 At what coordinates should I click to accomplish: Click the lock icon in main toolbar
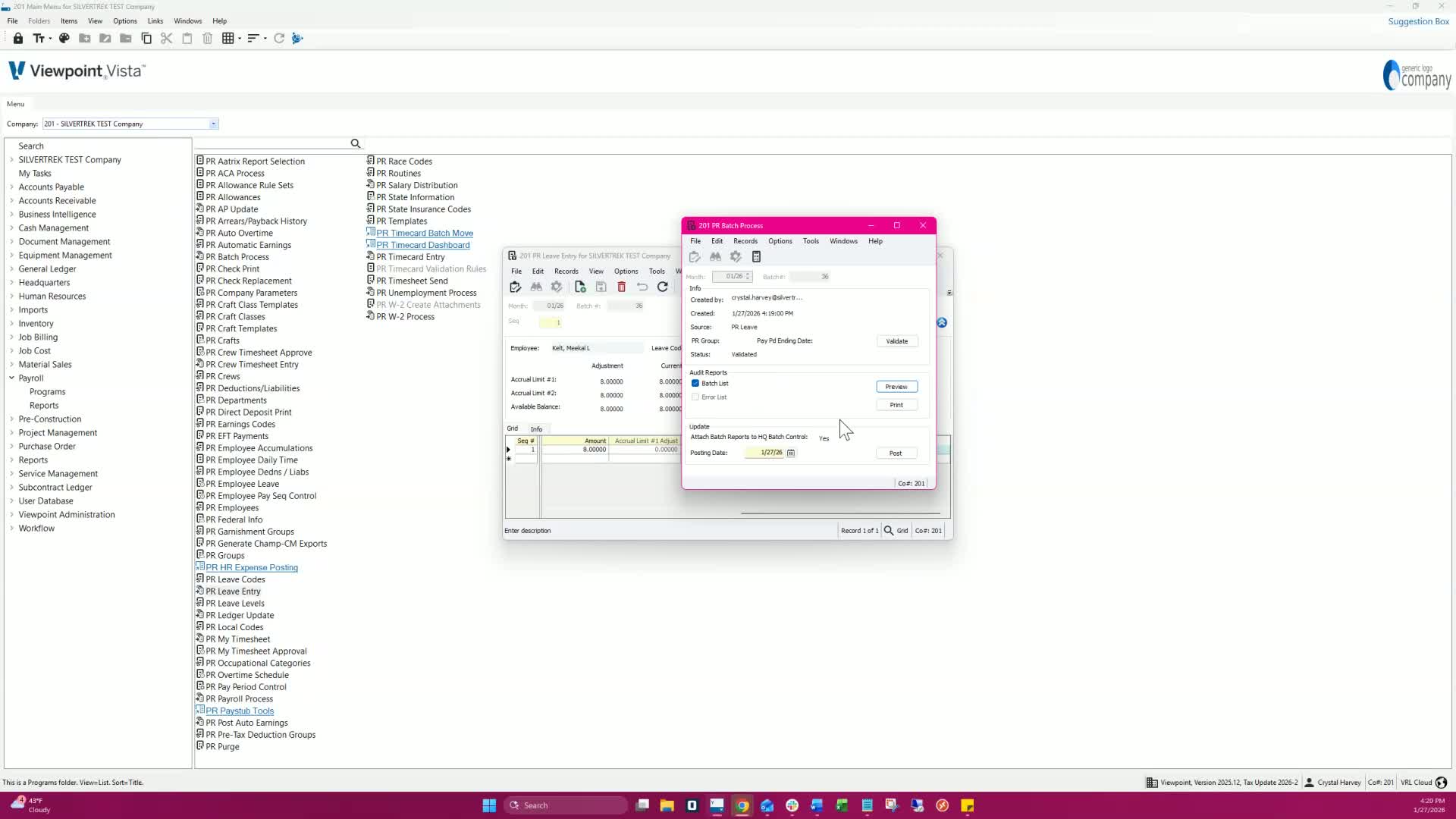[18, 38]
